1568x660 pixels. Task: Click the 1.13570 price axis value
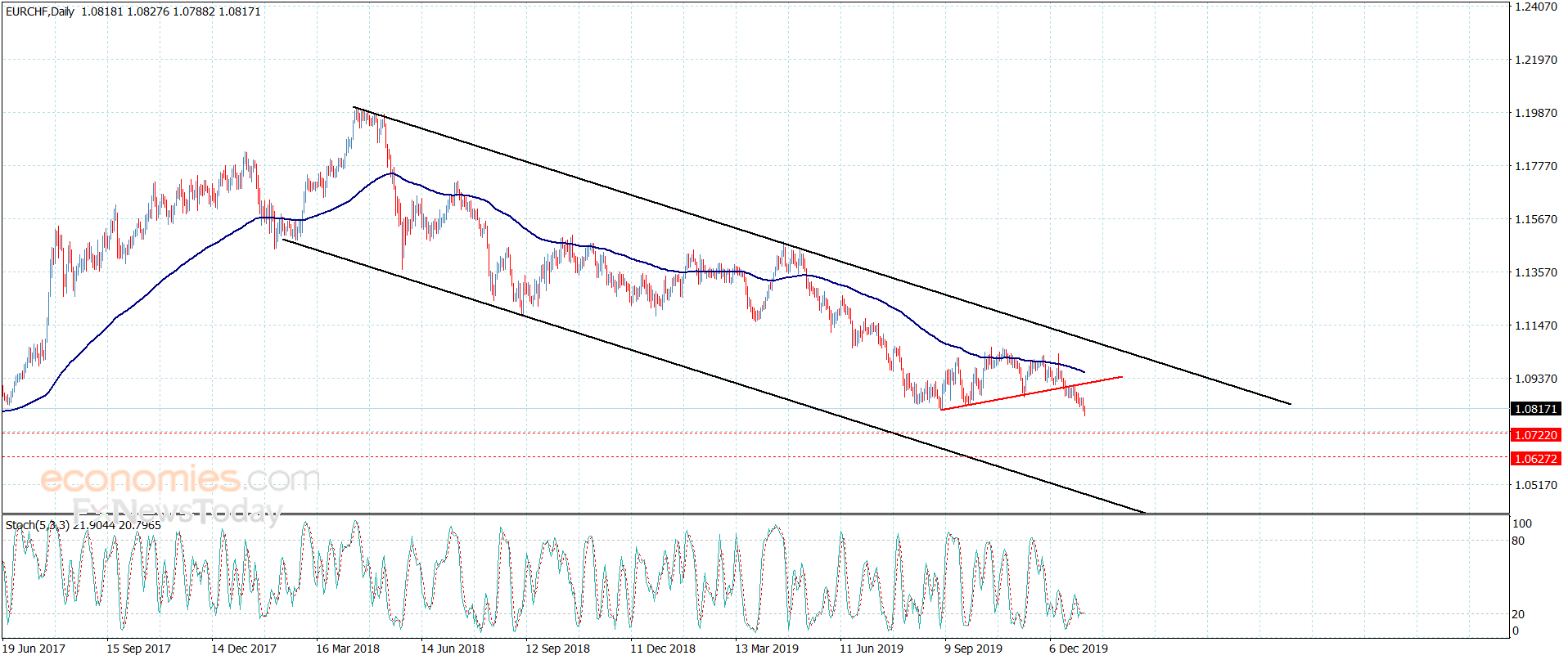coord(1536,272)
